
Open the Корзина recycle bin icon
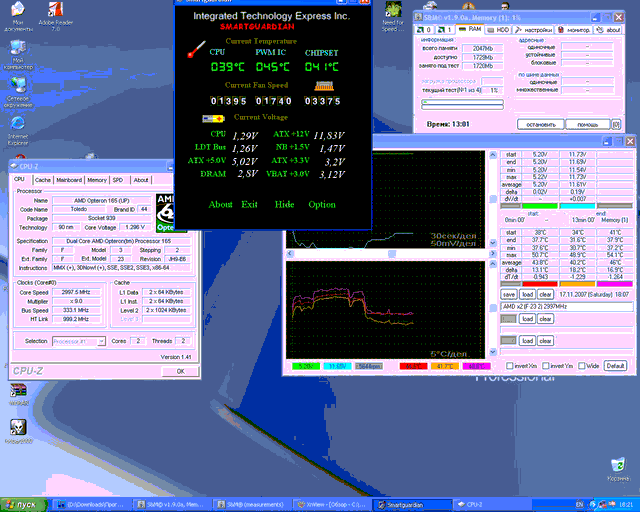(x=618, y=470)
